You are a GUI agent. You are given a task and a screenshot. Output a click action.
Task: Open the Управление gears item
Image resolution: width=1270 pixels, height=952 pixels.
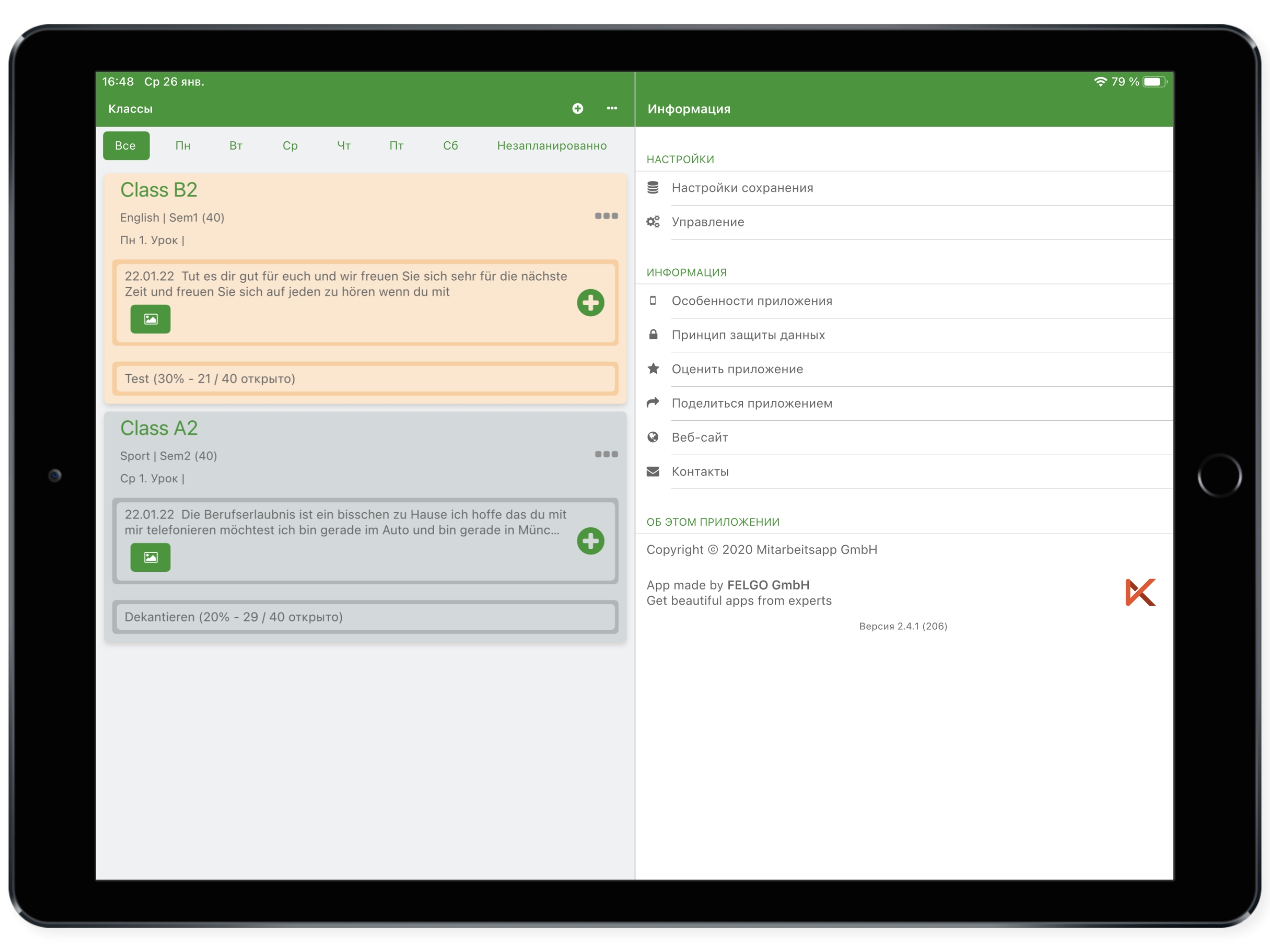pyautogui.click(x=653, y=222)
